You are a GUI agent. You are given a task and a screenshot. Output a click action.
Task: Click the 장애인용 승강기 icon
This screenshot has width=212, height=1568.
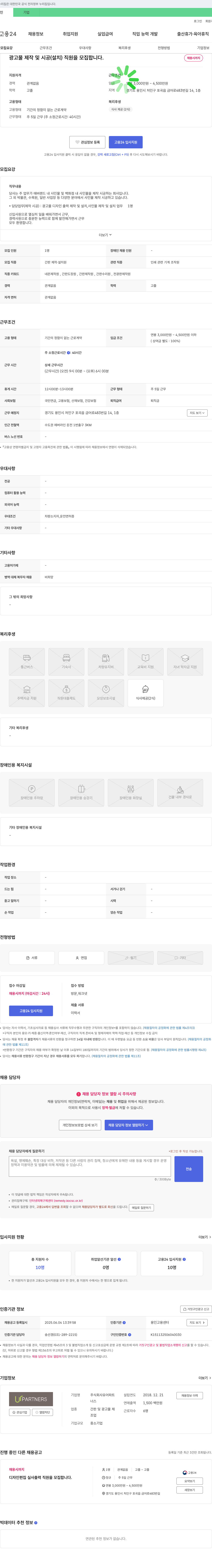pyautogui.click(x=81, y=793)
